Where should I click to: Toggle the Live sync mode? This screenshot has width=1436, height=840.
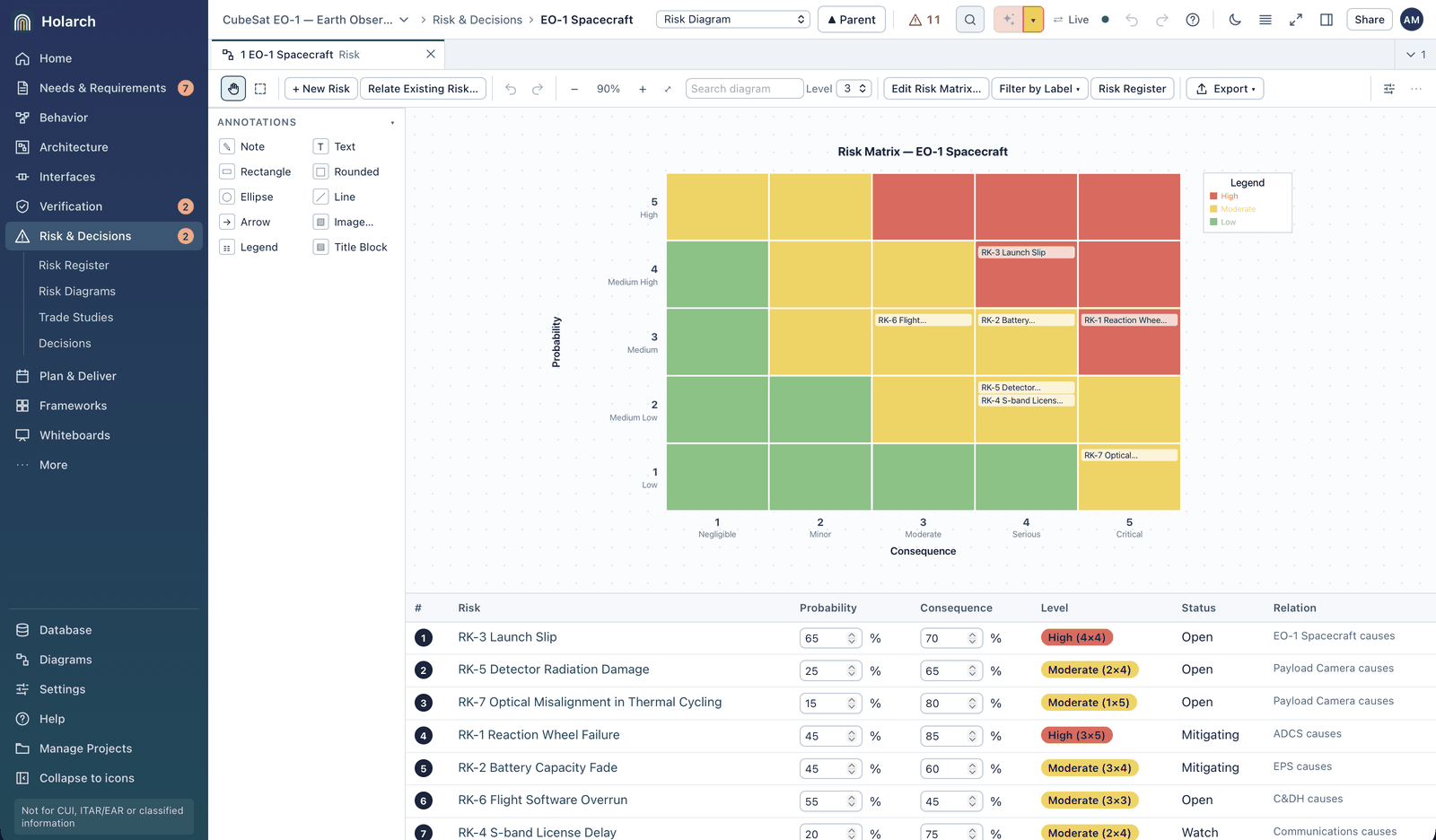coord(1071,20)
